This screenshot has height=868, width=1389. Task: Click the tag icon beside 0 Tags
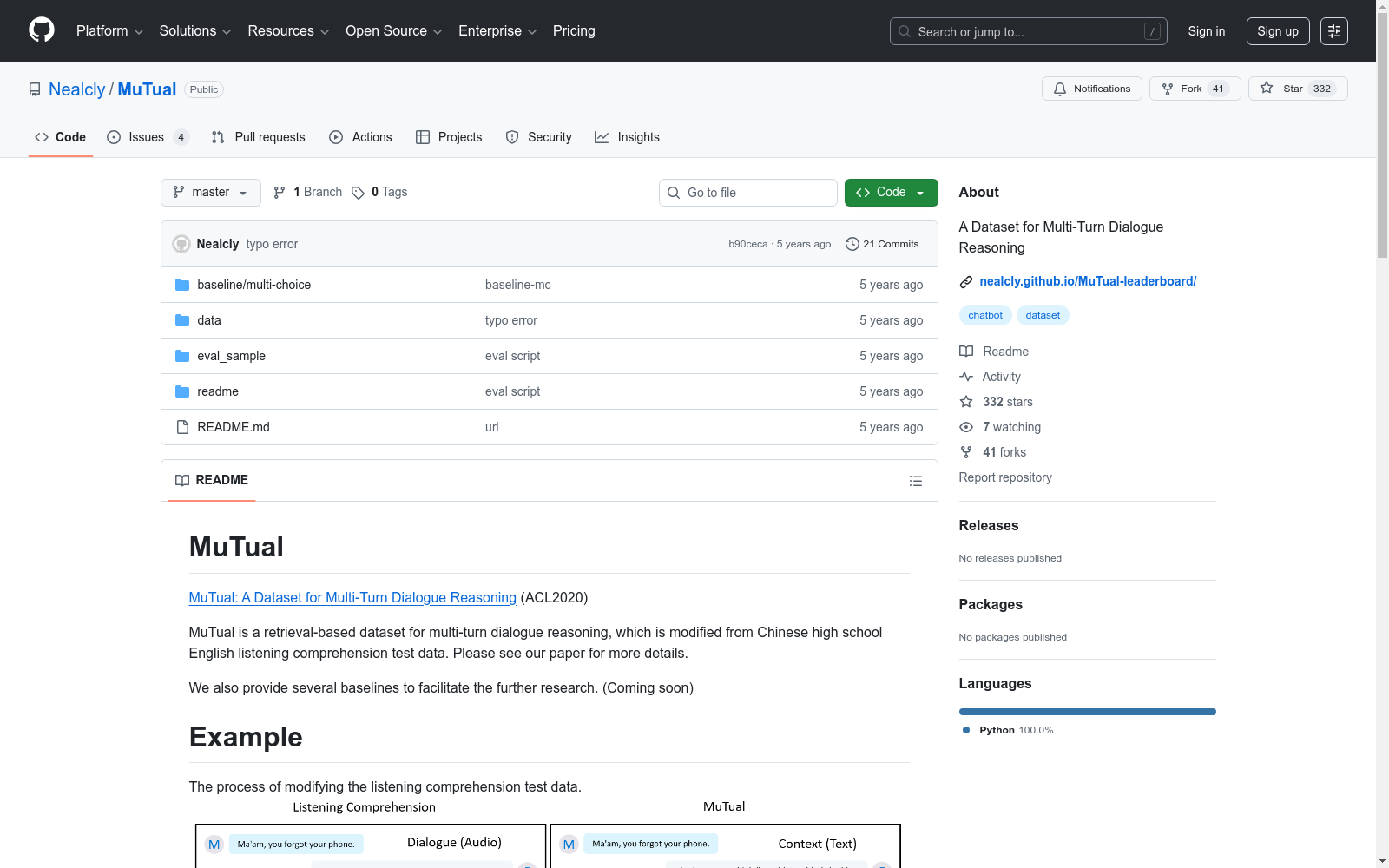tap(358, 193)
